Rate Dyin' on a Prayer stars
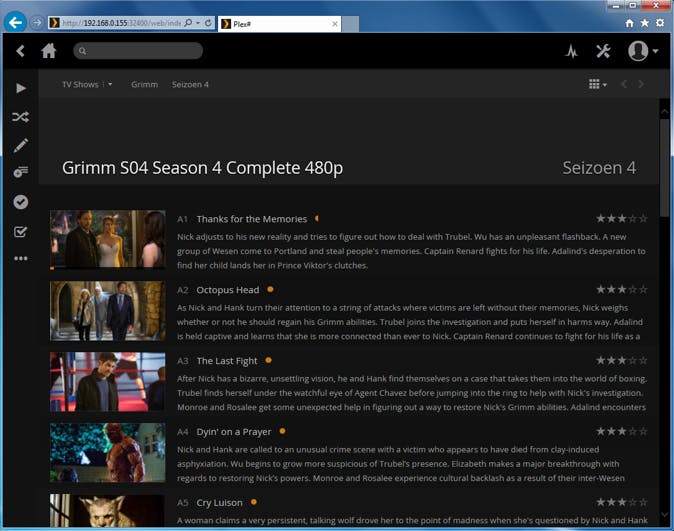This screenshot has width=674, height=531. pyautogui.click(x=622, y=431)
